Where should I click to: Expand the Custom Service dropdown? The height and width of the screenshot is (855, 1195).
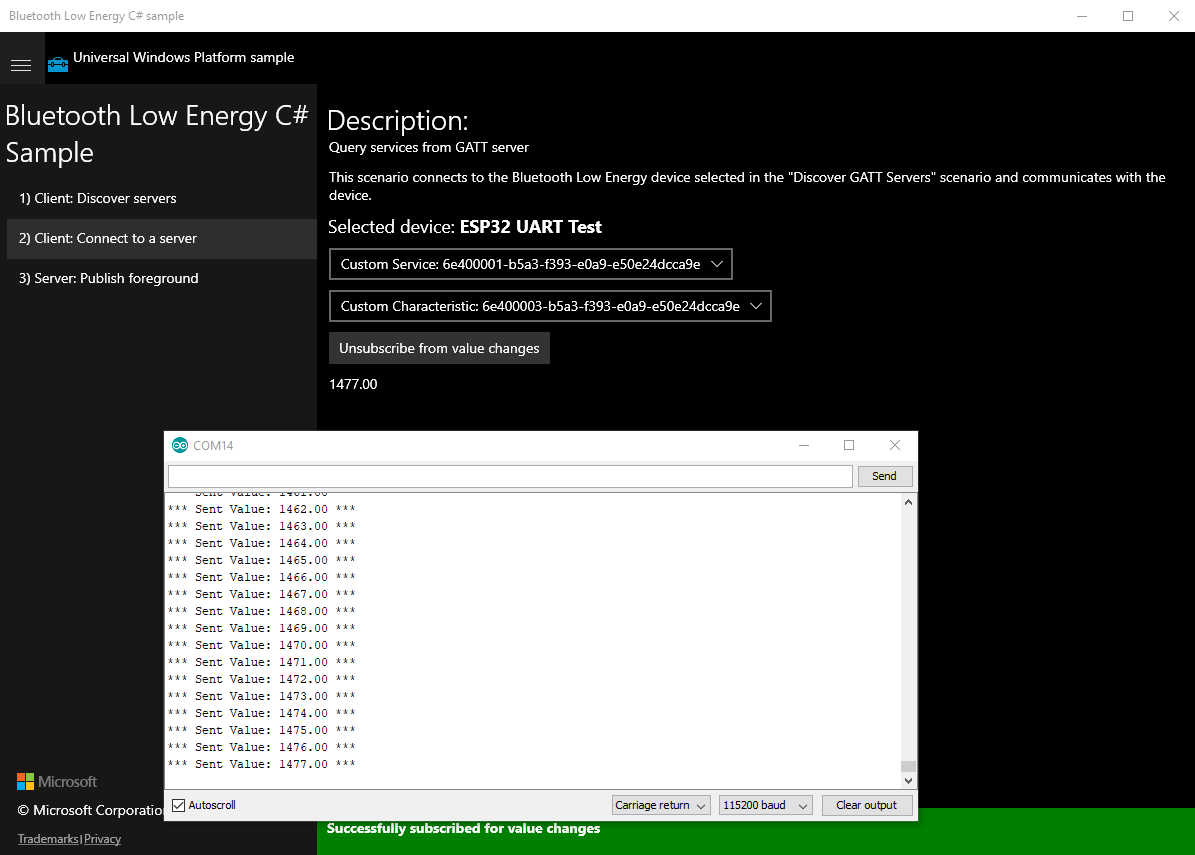tap(530, 264)
